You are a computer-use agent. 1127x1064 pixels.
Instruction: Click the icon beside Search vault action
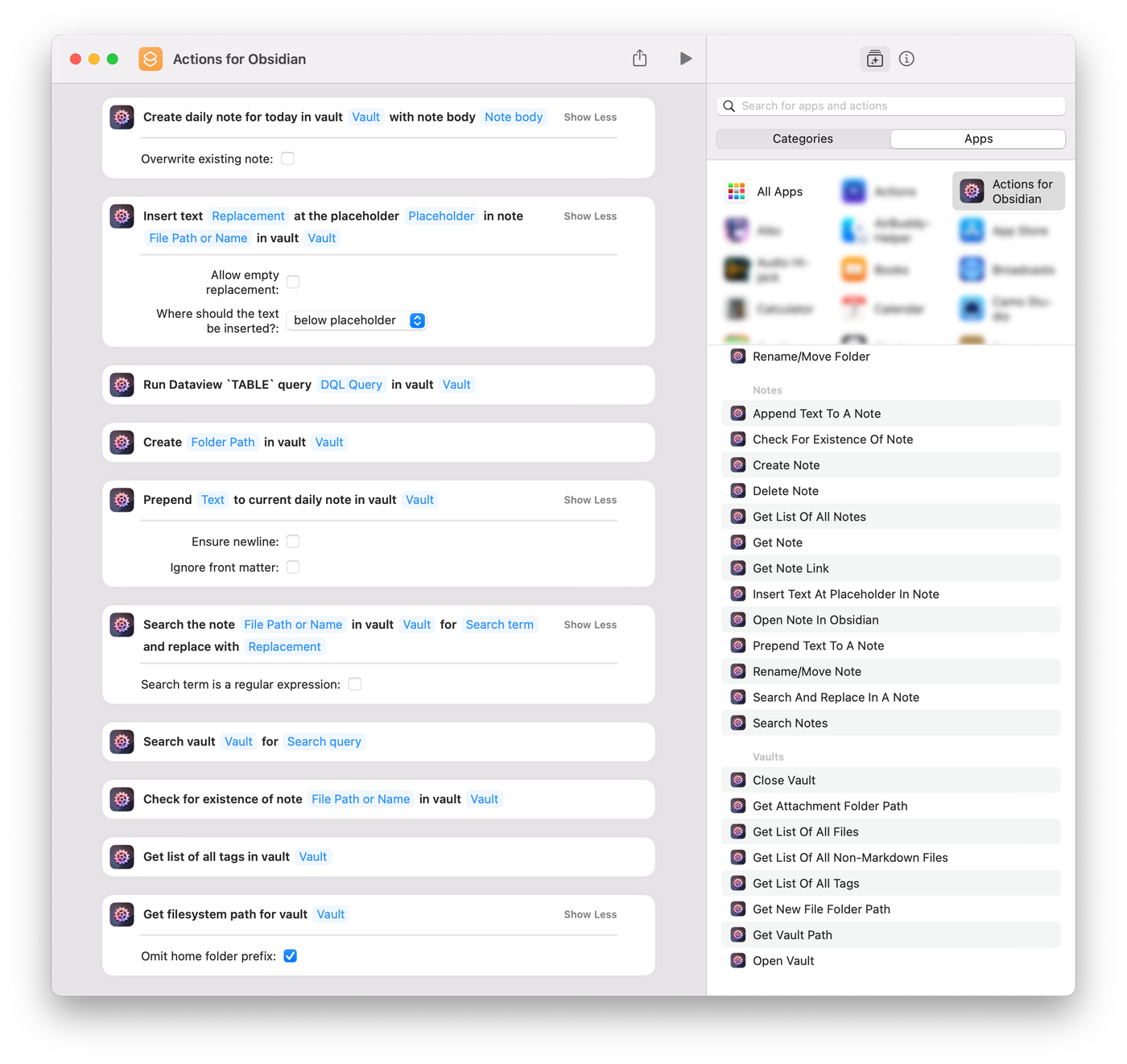122,741
